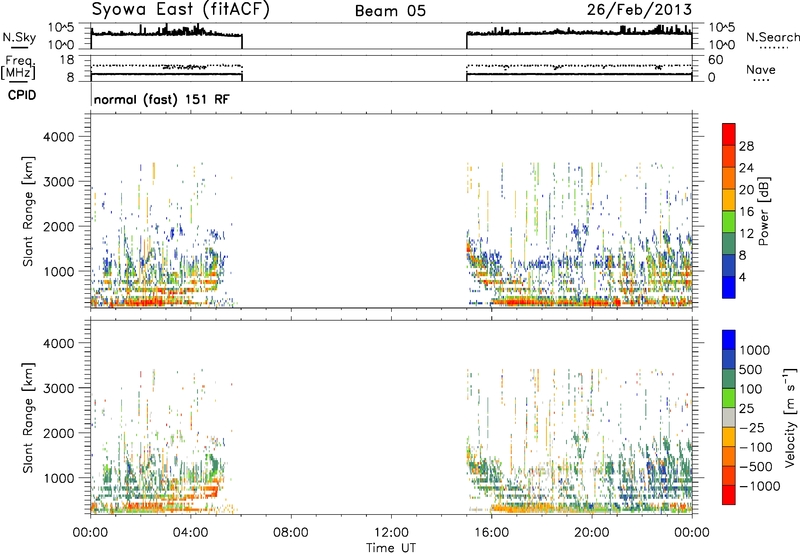Click the '12:00' time axis label
This screenshot has height=554, width=800.
pyautogui.click(x=391, y=533)
